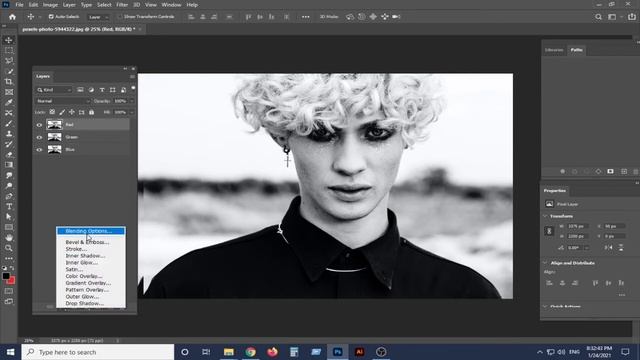Click Flip horizontal icon in Properties Transform
640x360 pixels.
tap(609, 247)
